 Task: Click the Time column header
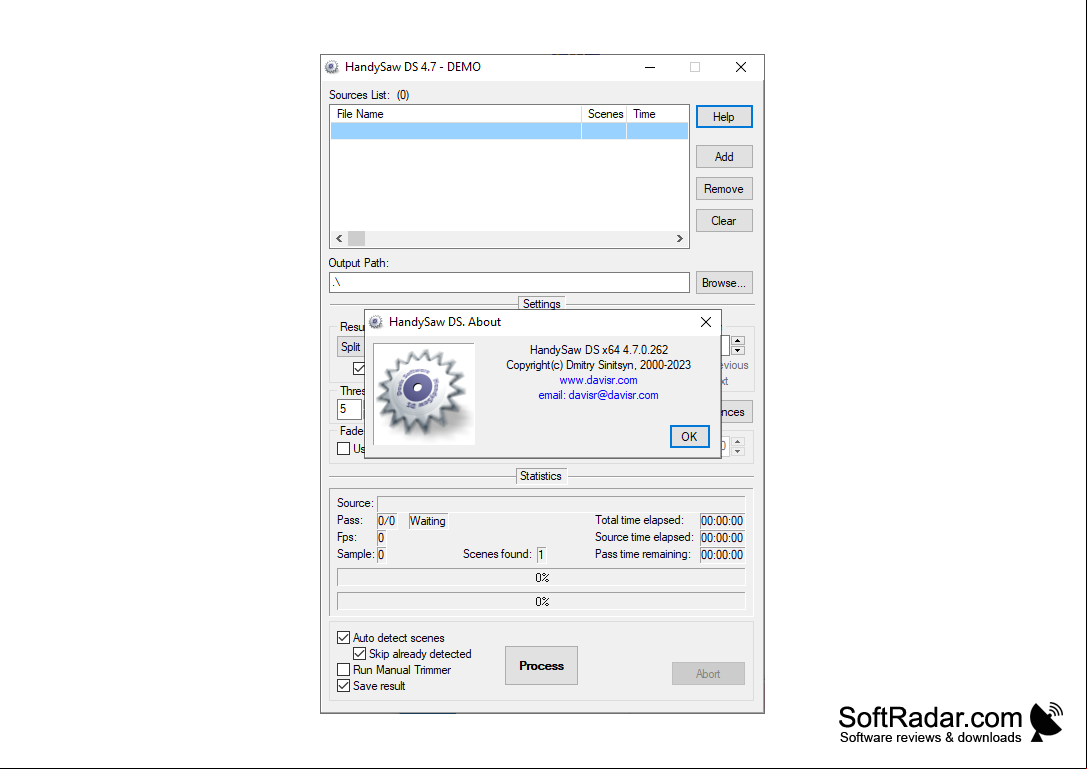pos(657,114)
